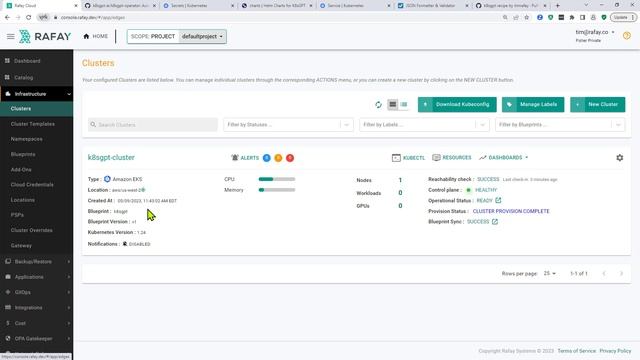Screen dimensions: 640x360
Task: Click the CPU usage bar
Action: tap(277, 179)
